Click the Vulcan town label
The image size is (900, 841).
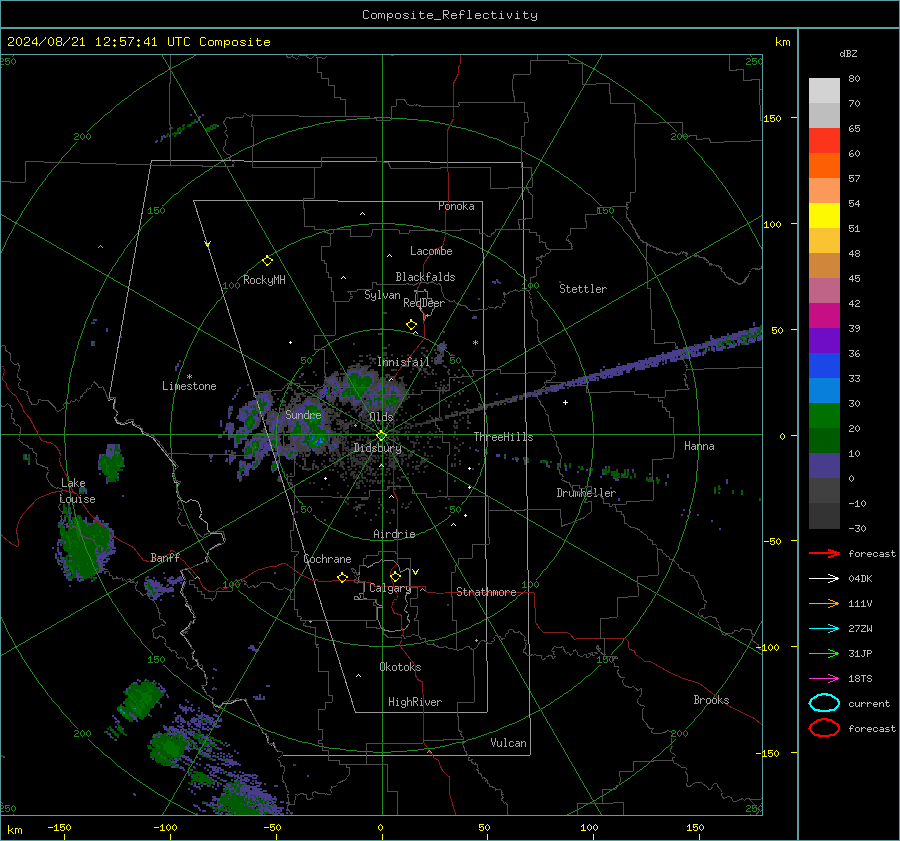point(508,743)
